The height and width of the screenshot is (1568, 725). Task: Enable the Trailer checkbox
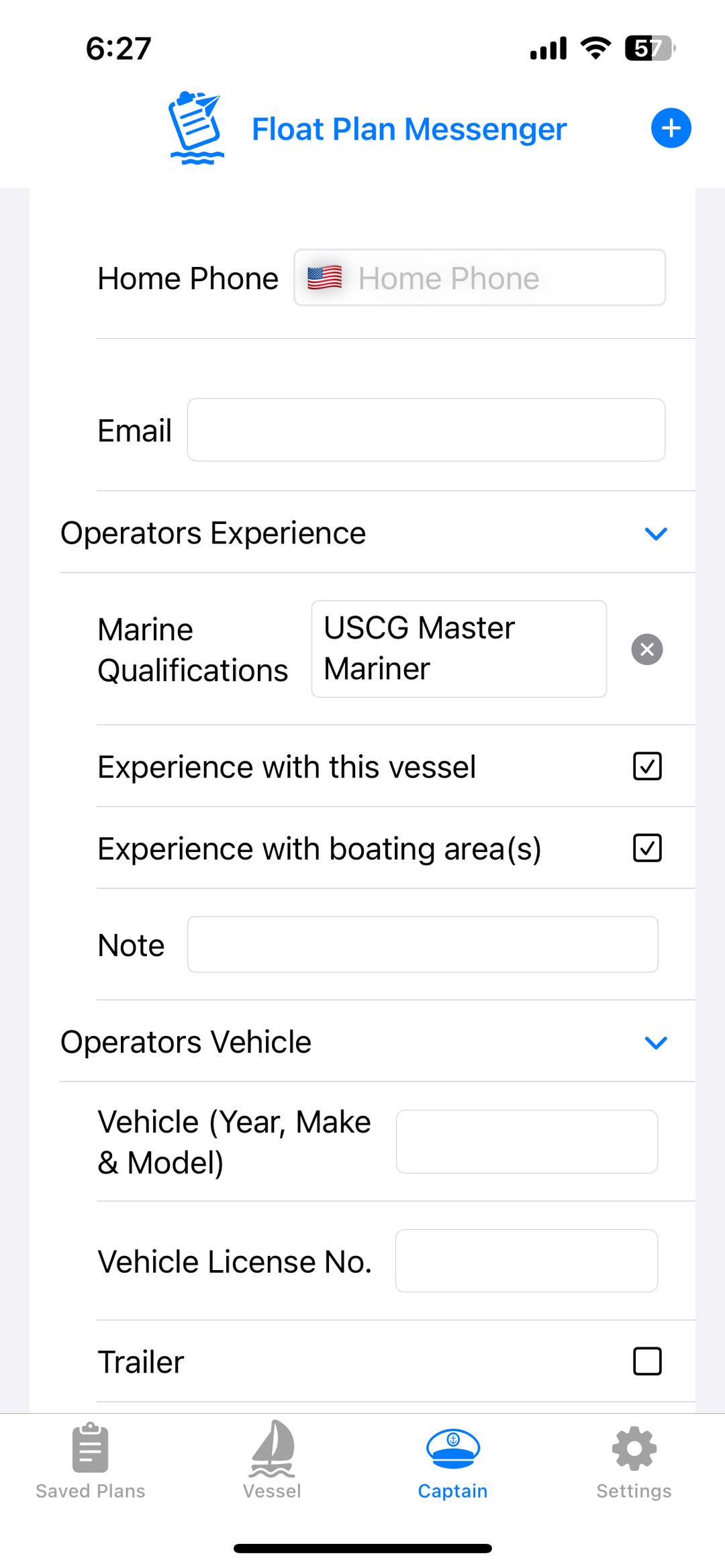[x=647, y=1361]
